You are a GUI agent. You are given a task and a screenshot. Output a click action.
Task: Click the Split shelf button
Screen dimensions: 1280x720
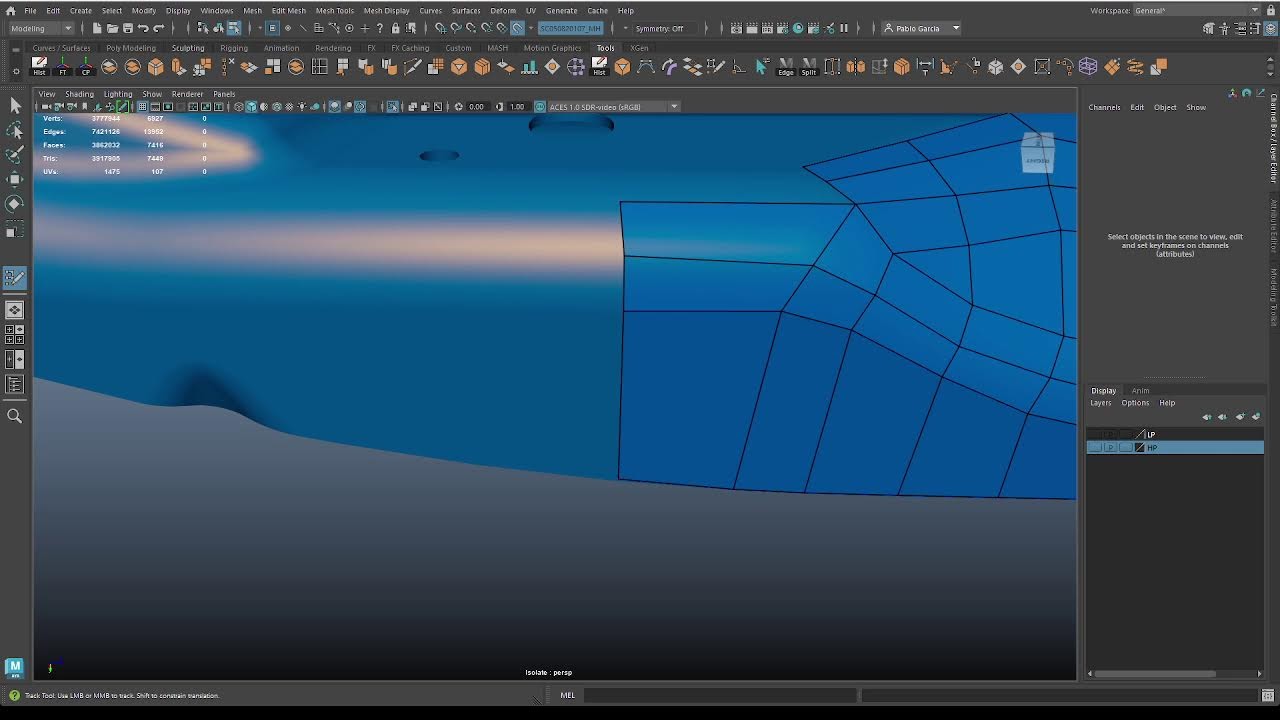pos(808,66)
